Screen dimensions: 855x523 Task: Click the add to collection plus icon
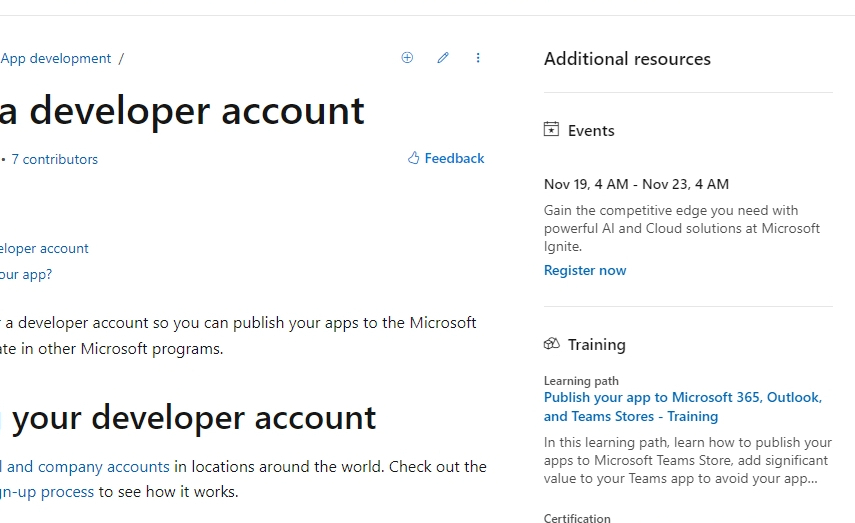(x=407, y=57)
